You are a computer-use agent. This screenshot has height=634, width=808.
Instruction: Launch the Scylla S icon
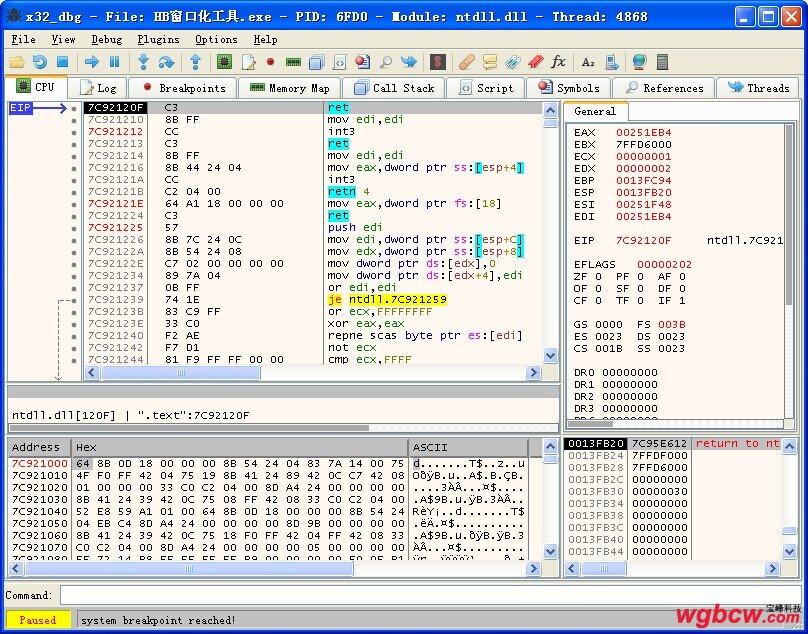(x=437, y=62)
